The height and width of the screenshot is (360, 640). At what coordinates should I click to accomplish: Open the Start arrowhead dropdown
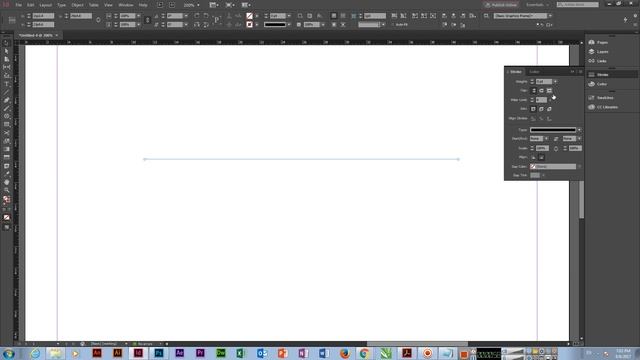click(546, 139)
